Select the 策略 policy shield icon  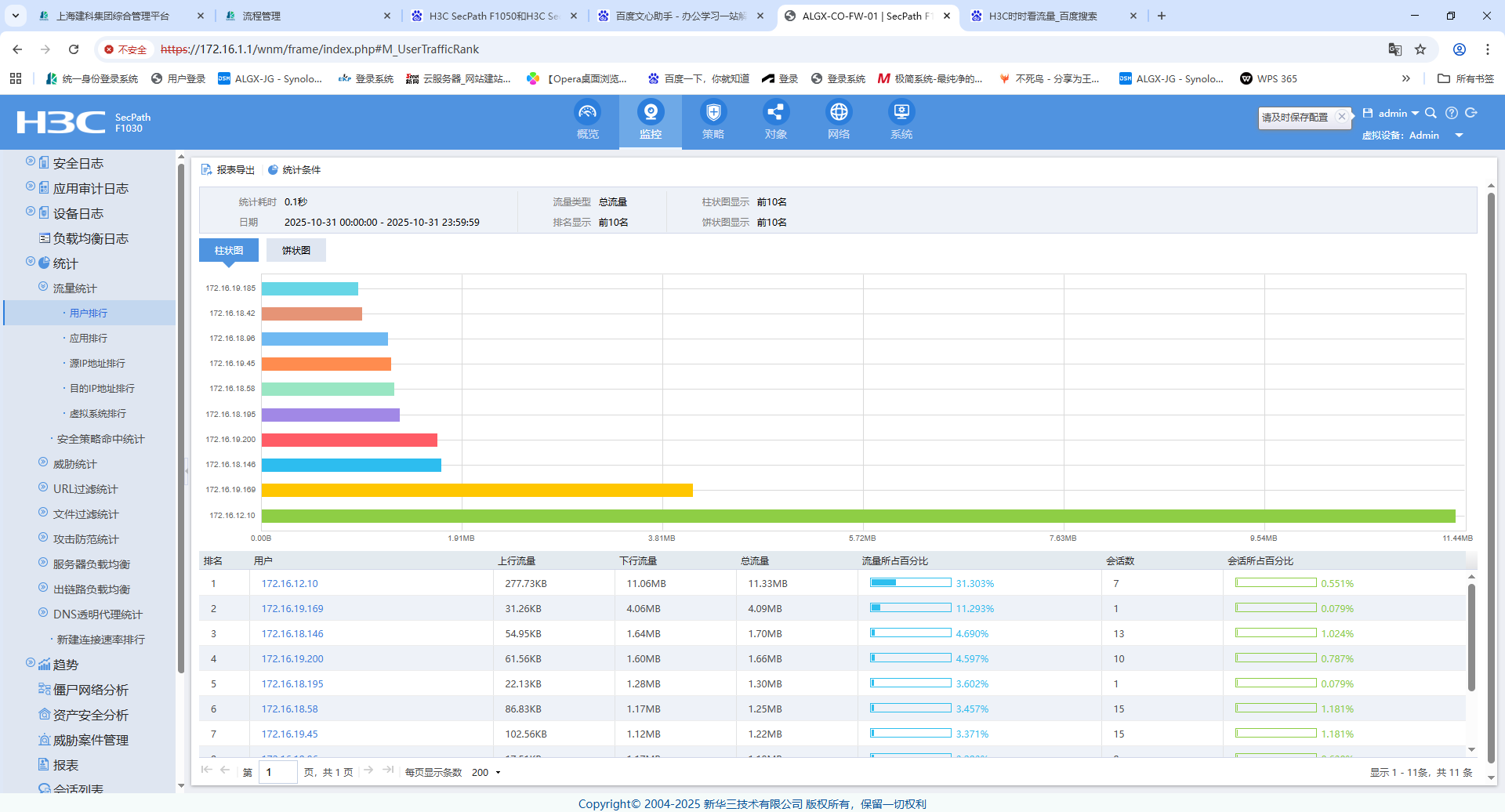tap(713, 113)
